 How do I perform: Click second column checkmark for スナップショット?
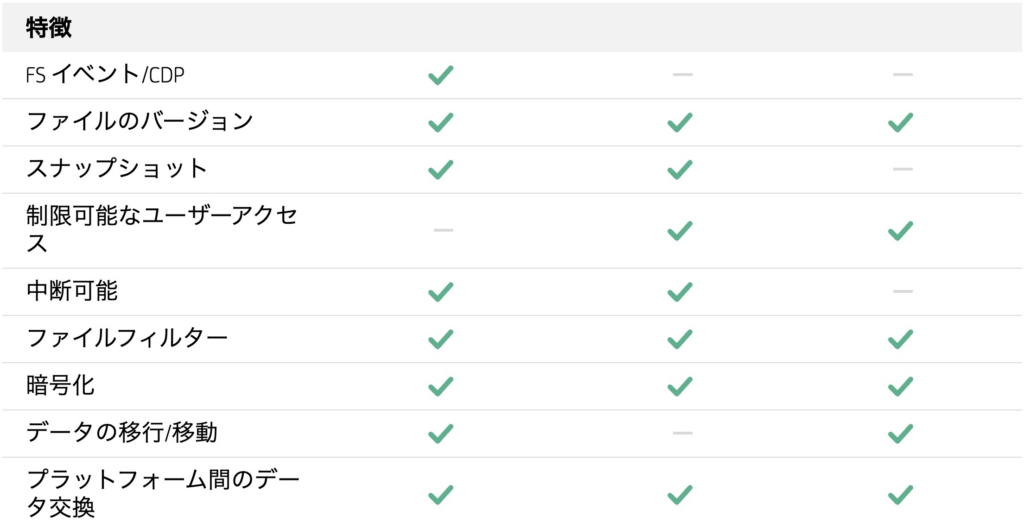click(680, 170)
